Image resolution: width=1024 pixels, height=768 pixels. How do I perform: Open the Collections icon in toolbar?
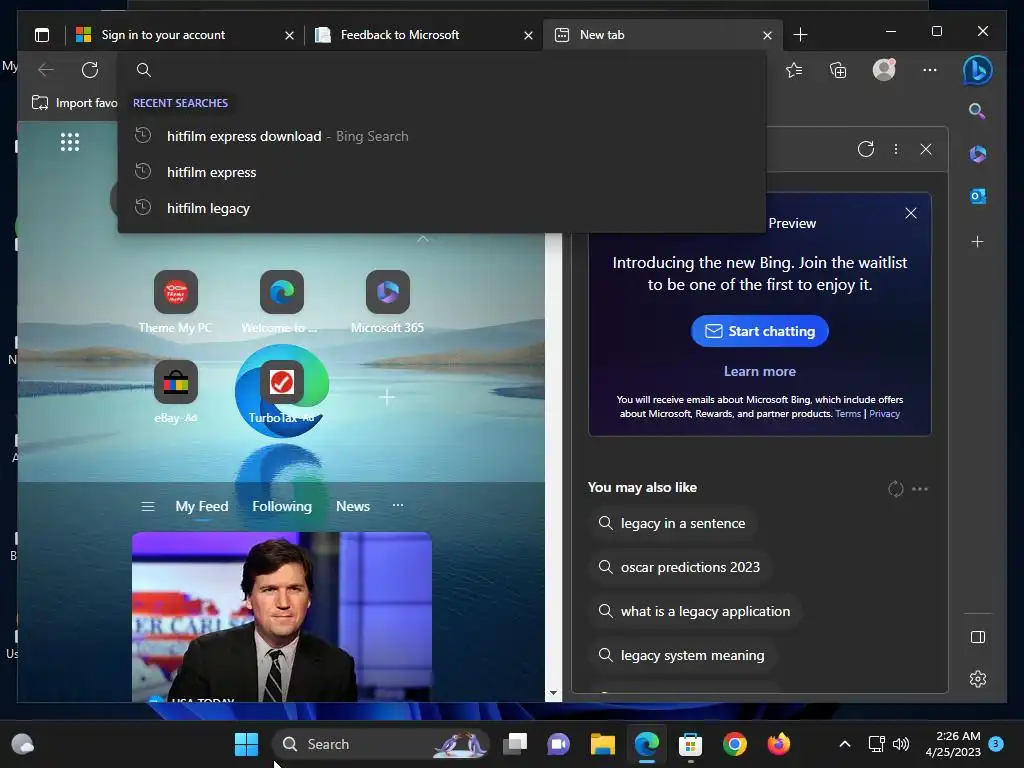(x=838, y=70)
